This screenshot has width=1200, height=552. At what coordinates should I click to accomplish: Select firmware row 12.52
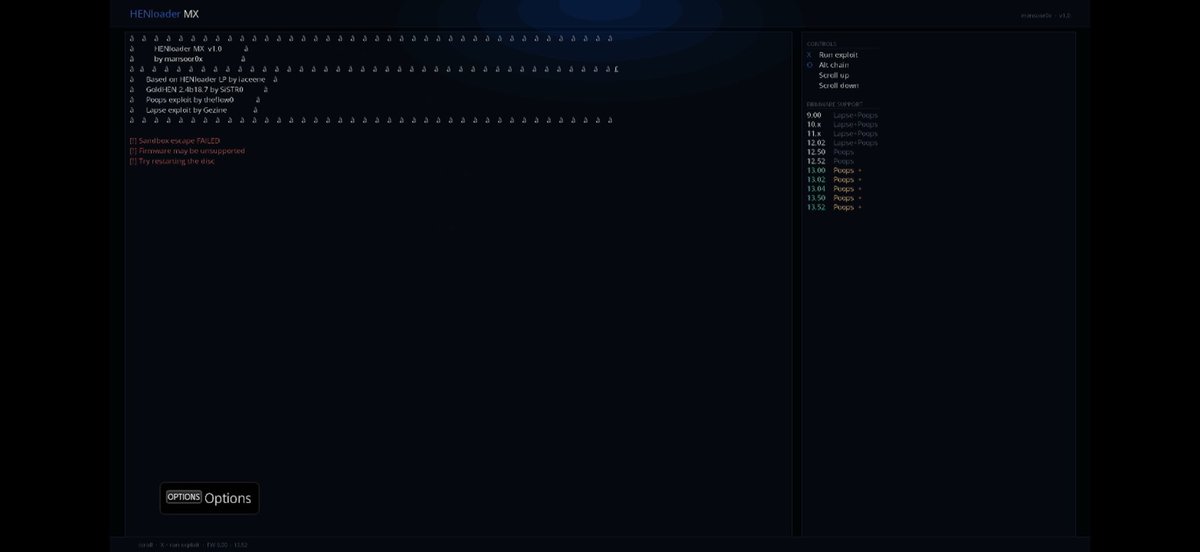click(x=831, y=161)
